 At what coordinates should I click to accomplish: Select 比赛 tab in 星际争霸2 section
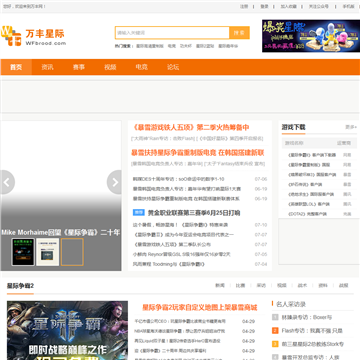tap(240, 285)
